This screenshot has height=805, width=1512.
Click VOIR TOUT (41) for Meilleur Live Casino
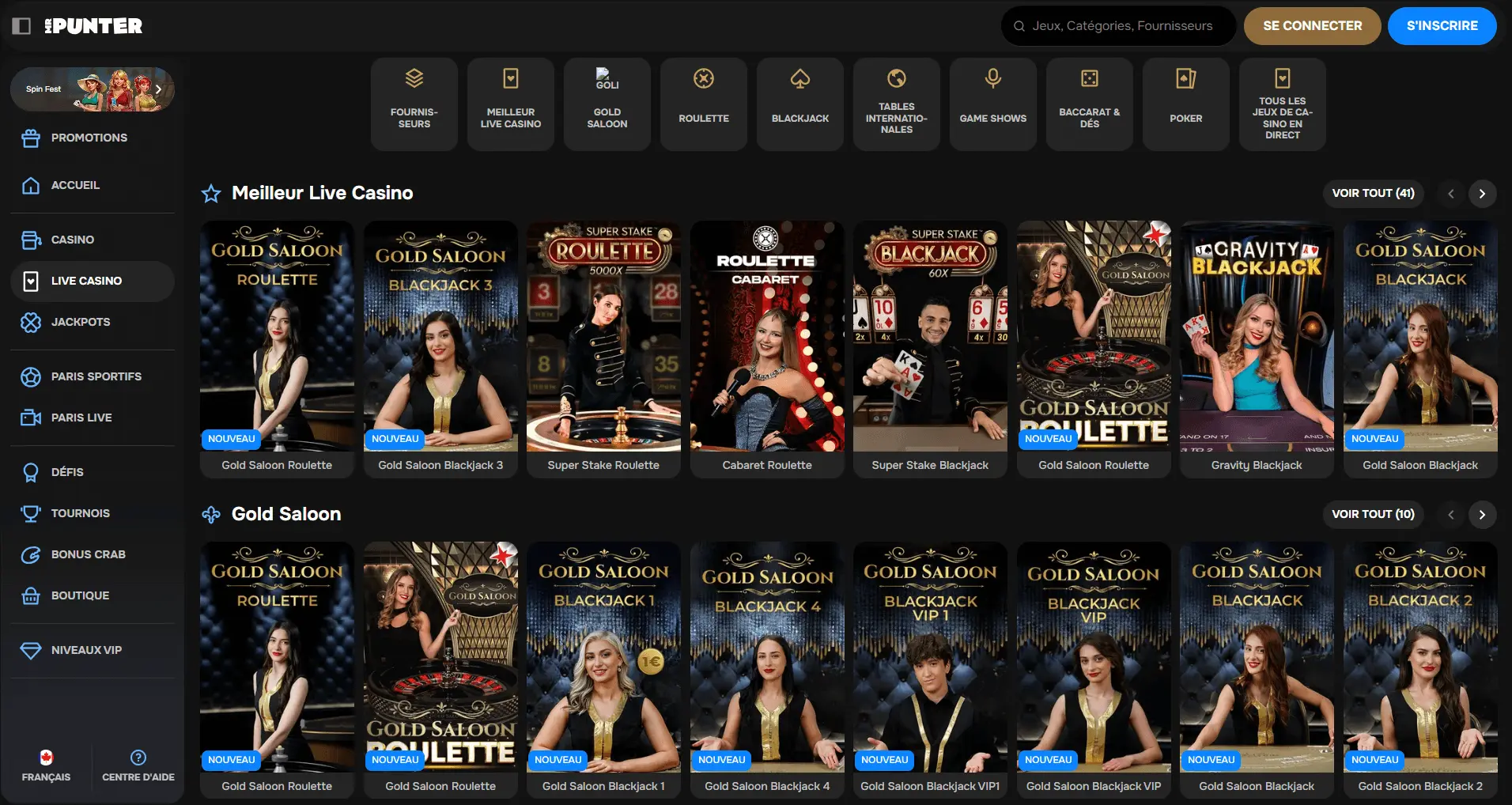(x=1373, y=193)
